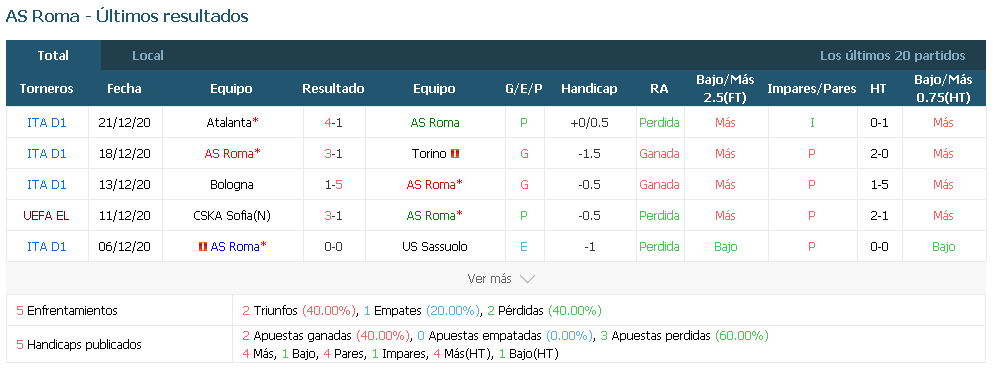Click the 0-0 result against Sassuolo
Image resolution: width=1000 pixels, height=374 pixels.
tap(334, 247)
